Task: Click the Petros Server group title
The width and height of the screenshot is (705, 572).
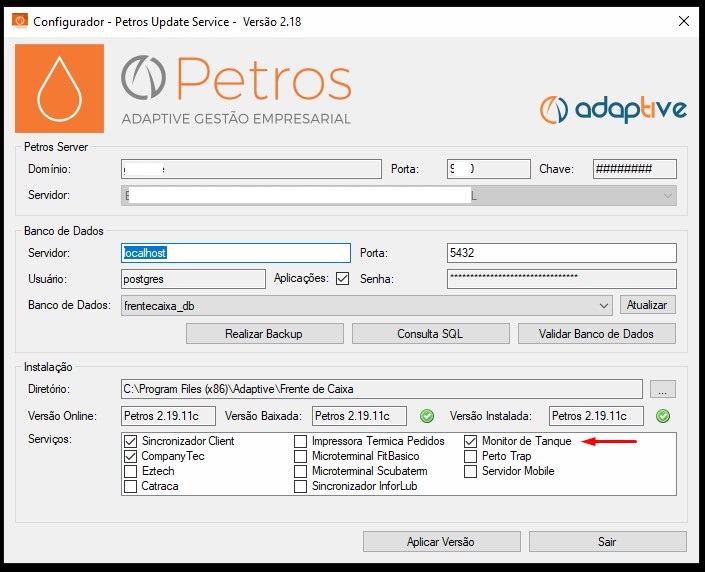Action: [56, 147]
